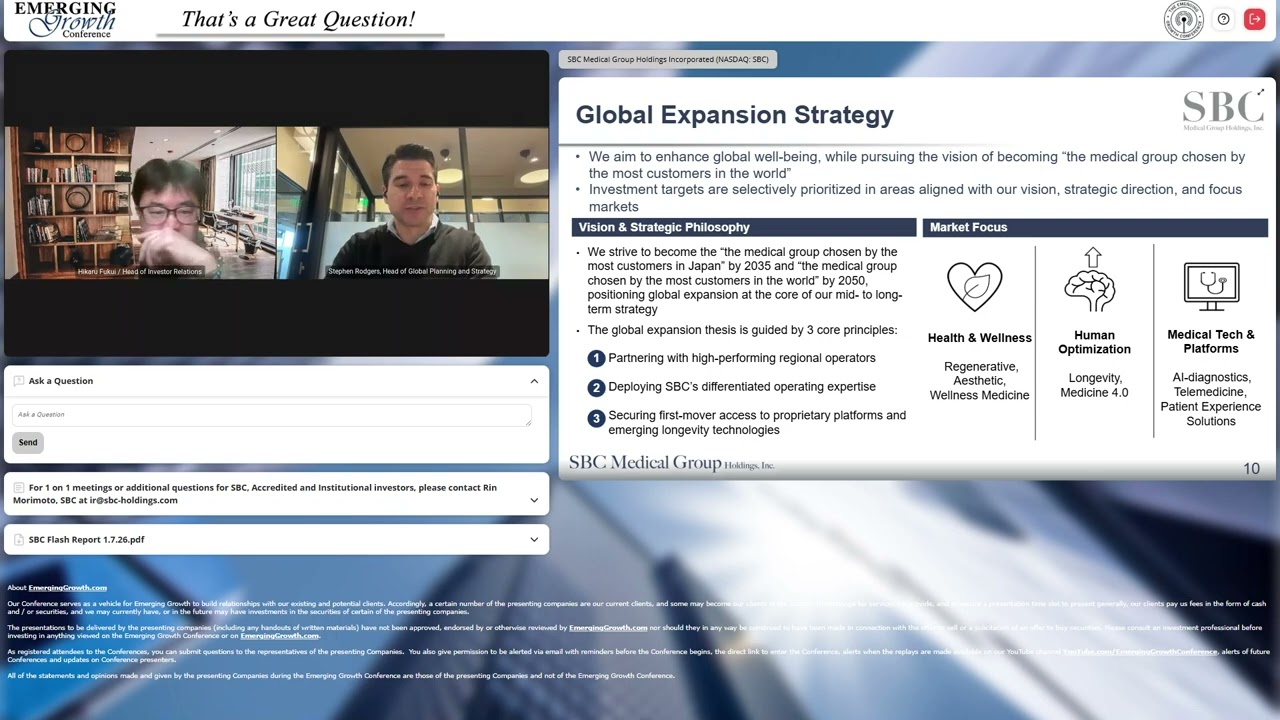Click the SBC logo on the slide
1280x720 pixels.
(x=1223, y=111)
